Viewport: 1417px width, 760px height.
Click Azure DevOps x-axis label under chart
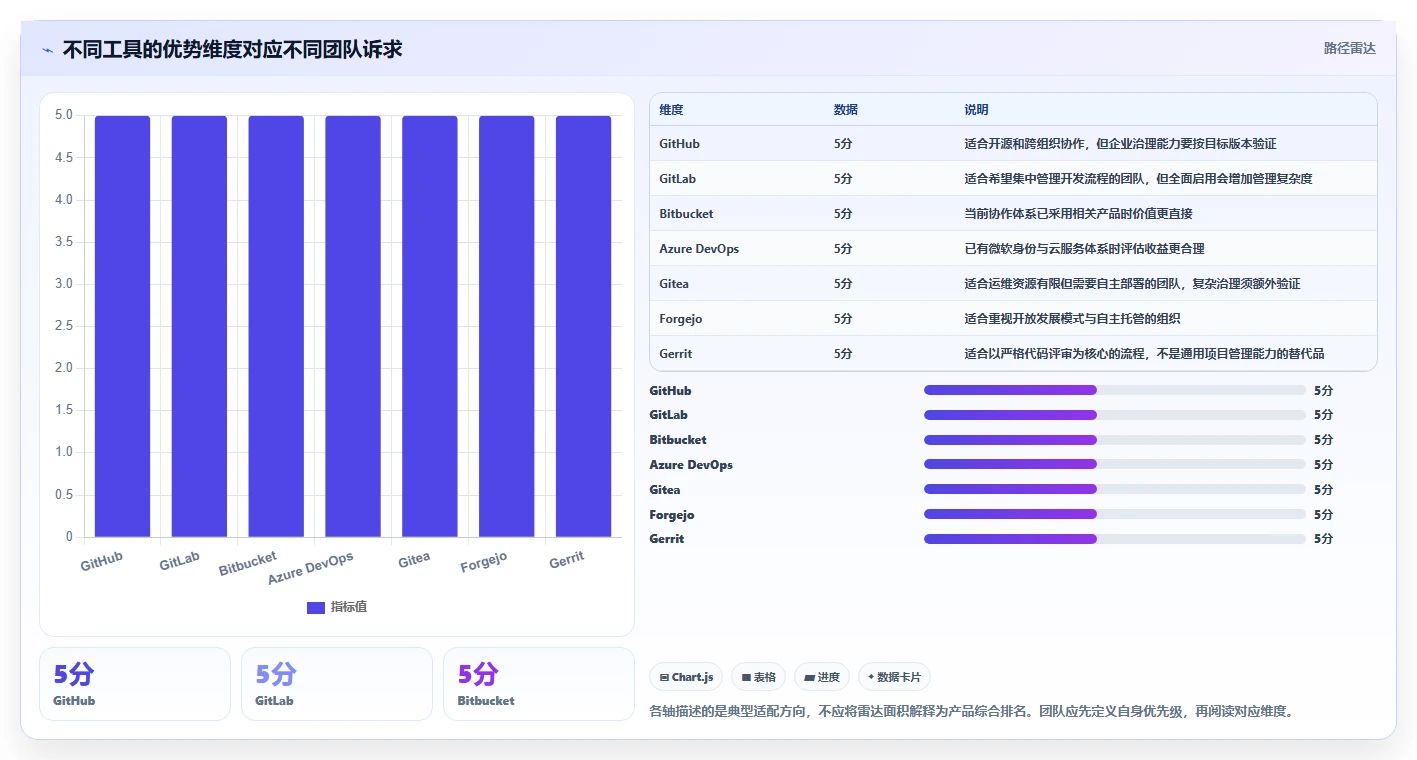pyautogui.click(x=311, y=569)
